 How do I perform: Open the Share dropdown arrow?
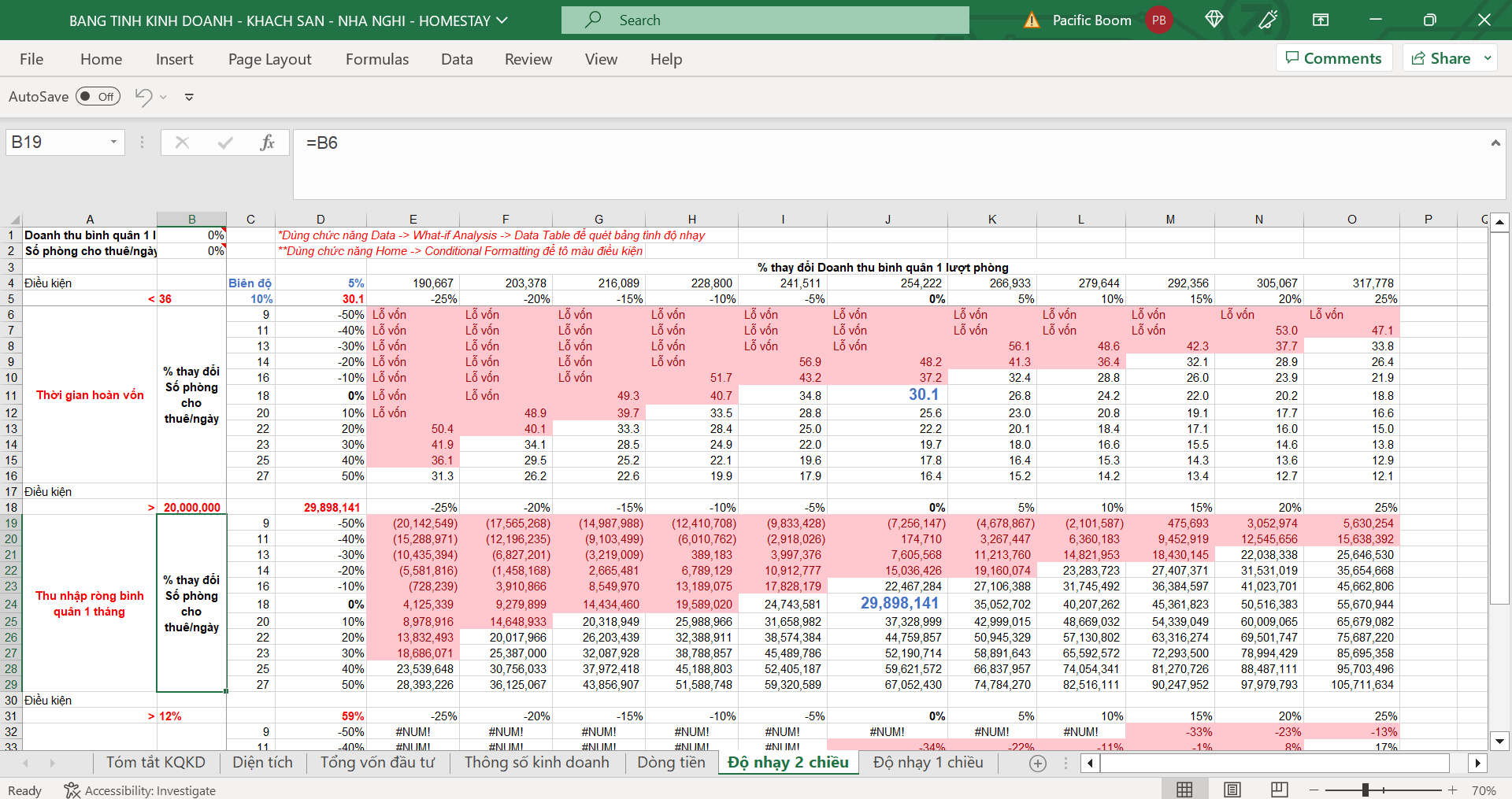click(x=1488, y=58)
